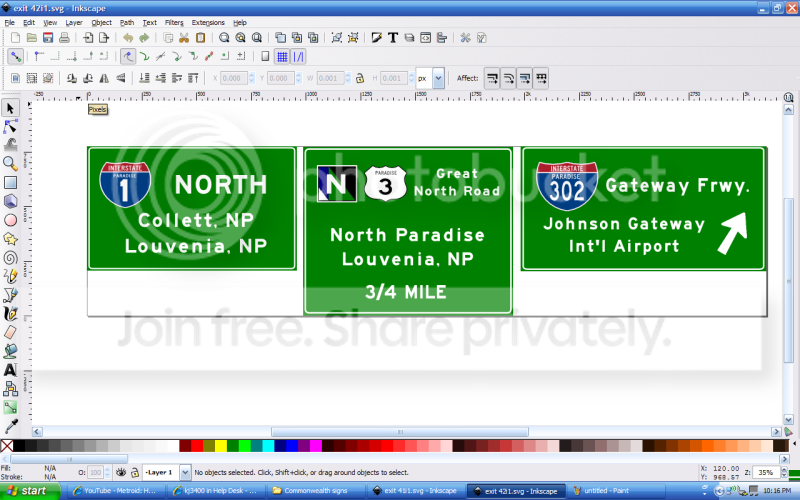Open the Filters menu
Image resolution: width=800 pixels, height=500 pixels.
(174, 22)
